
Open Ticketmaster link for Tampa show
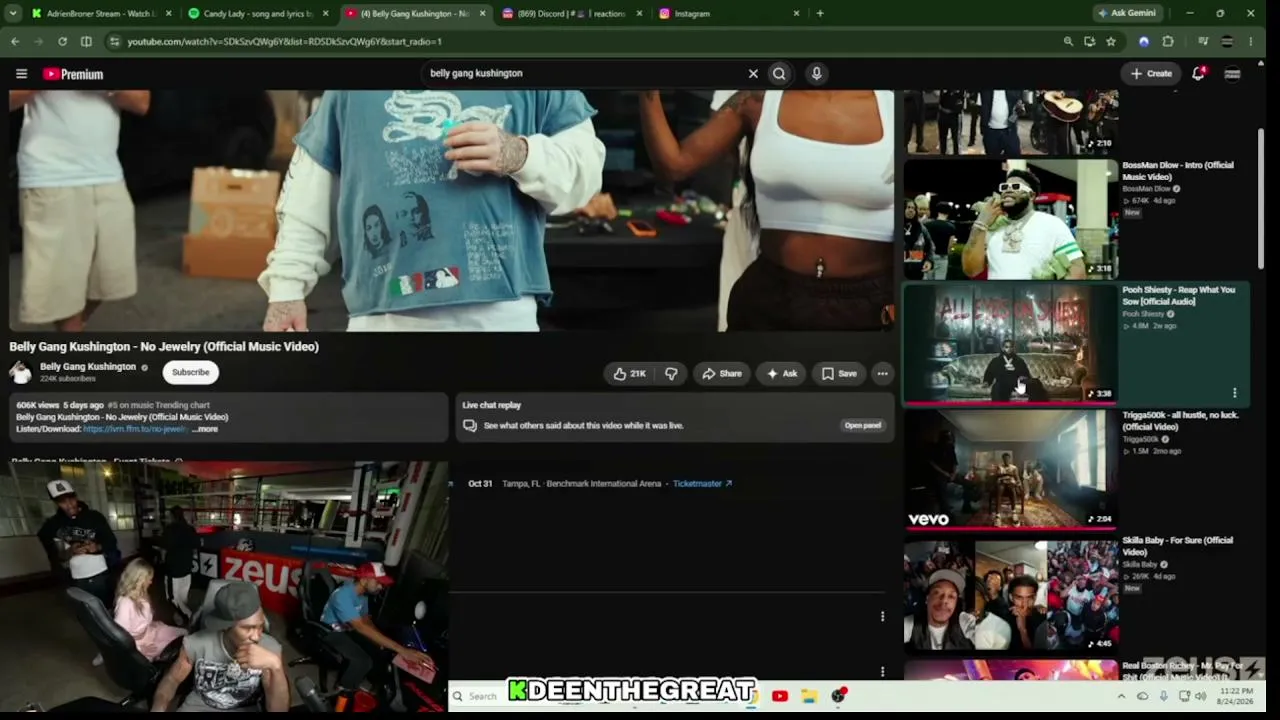[x=702, y=484]
